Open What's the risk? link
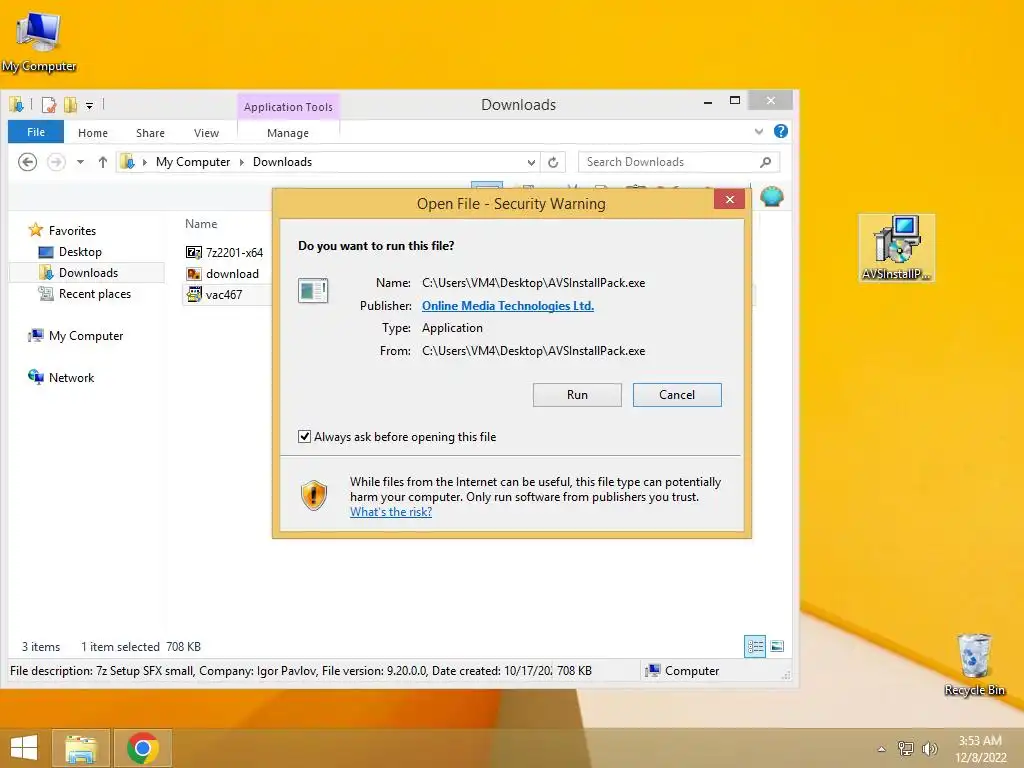 [x=391, y=512]
